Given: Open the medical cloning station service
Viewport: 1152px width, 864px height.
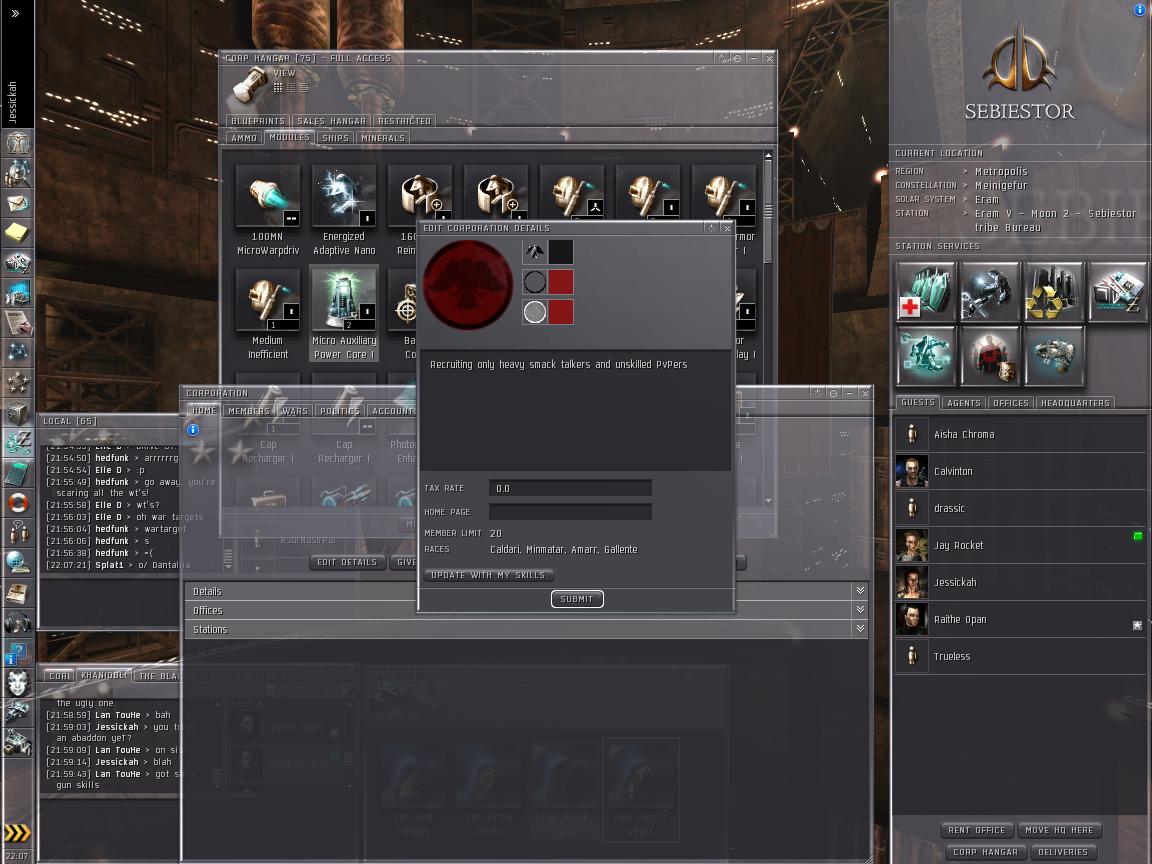Looking at the screenshot, I should 925,292.
